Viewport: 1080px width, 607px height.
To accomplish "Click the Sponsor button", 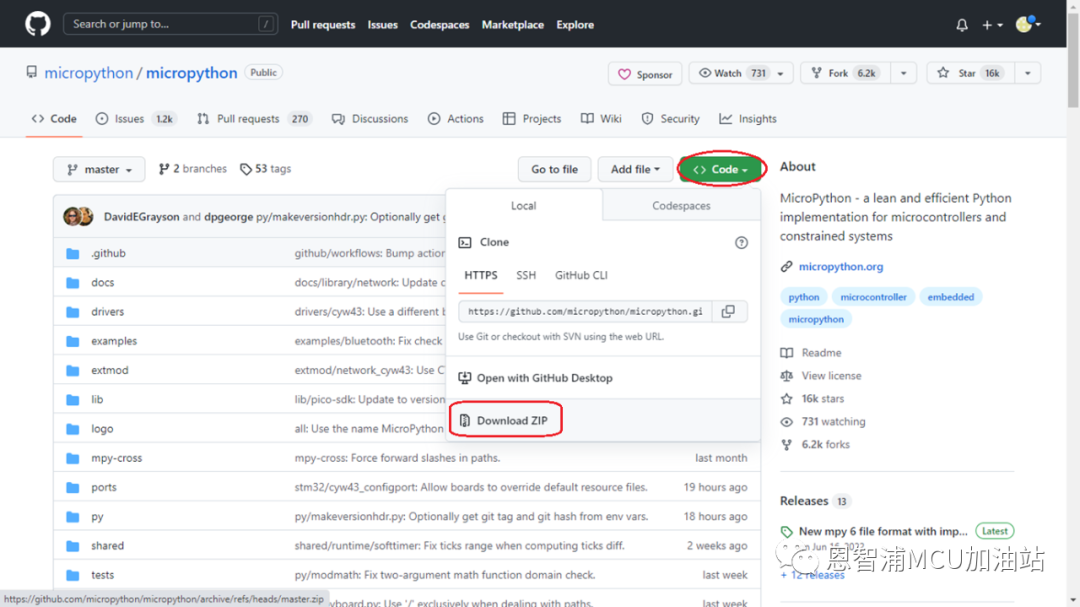I will 645,74.
